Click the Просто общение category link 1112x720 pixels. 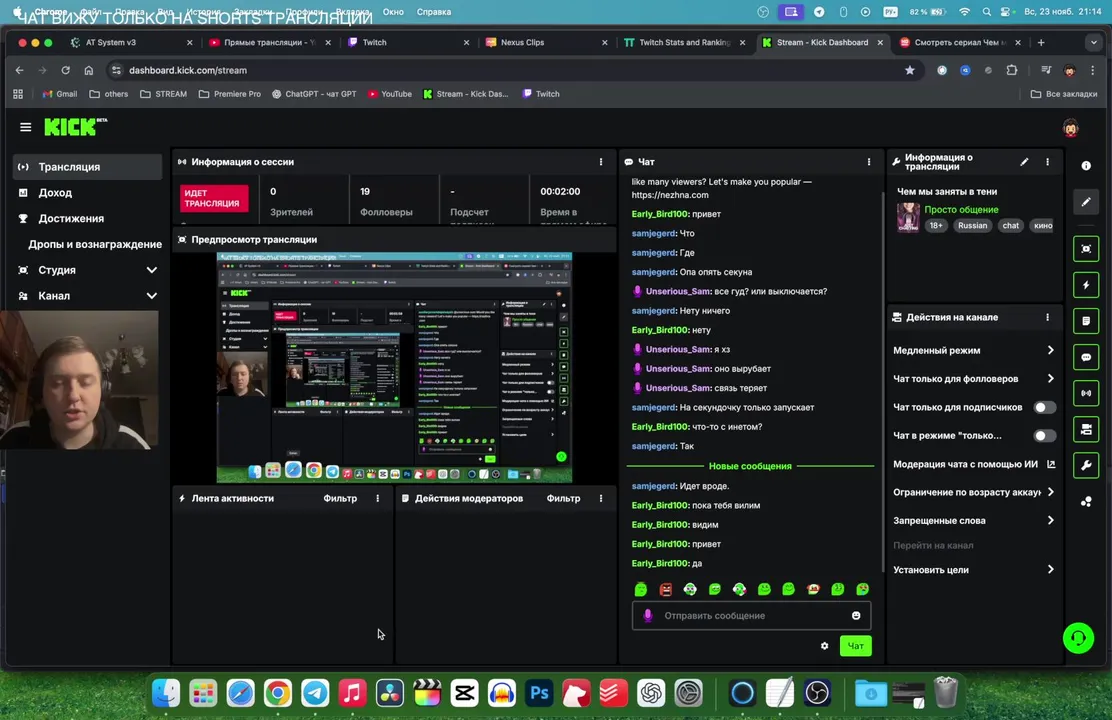[x=961, y=209]
